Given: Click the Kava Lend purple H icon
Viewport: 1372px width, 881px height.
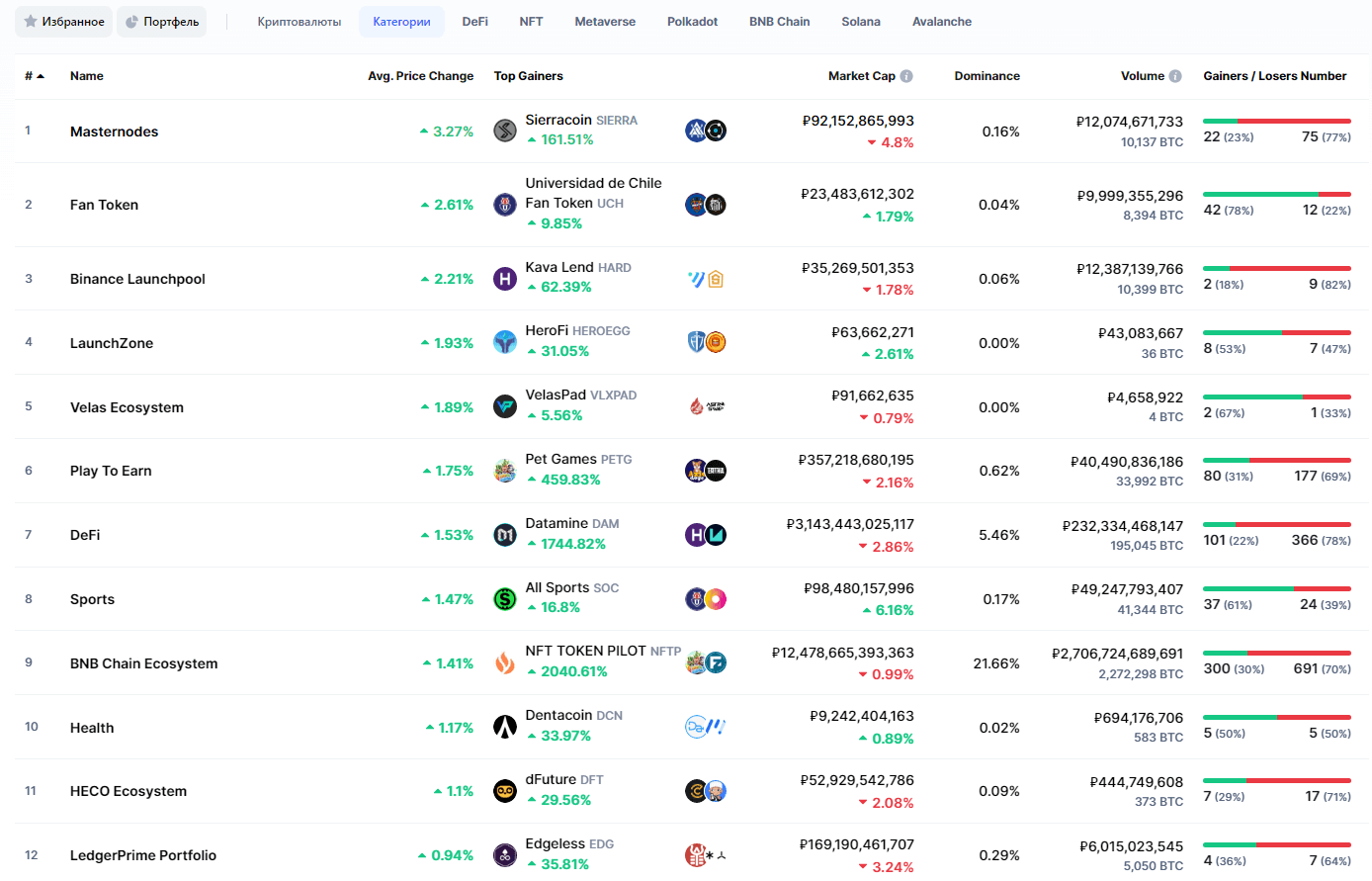Looking at the screenshot, I should pyautogui.click(x=505, y=279).
